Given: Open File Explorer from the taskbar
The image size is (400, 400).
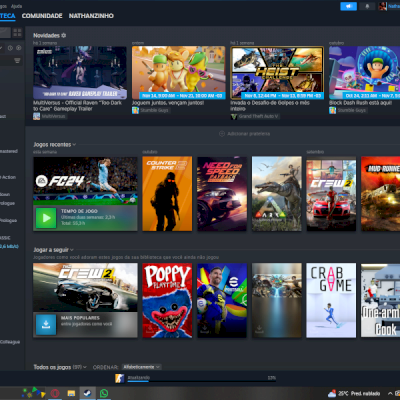Looking at the screenshot, I should (x=71, y=393).
